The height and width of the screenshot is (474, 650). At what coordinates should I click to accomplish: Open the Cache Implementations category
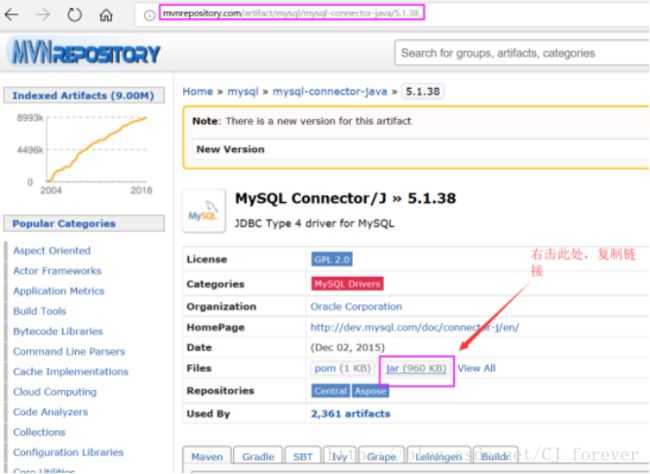coord(70,372)
